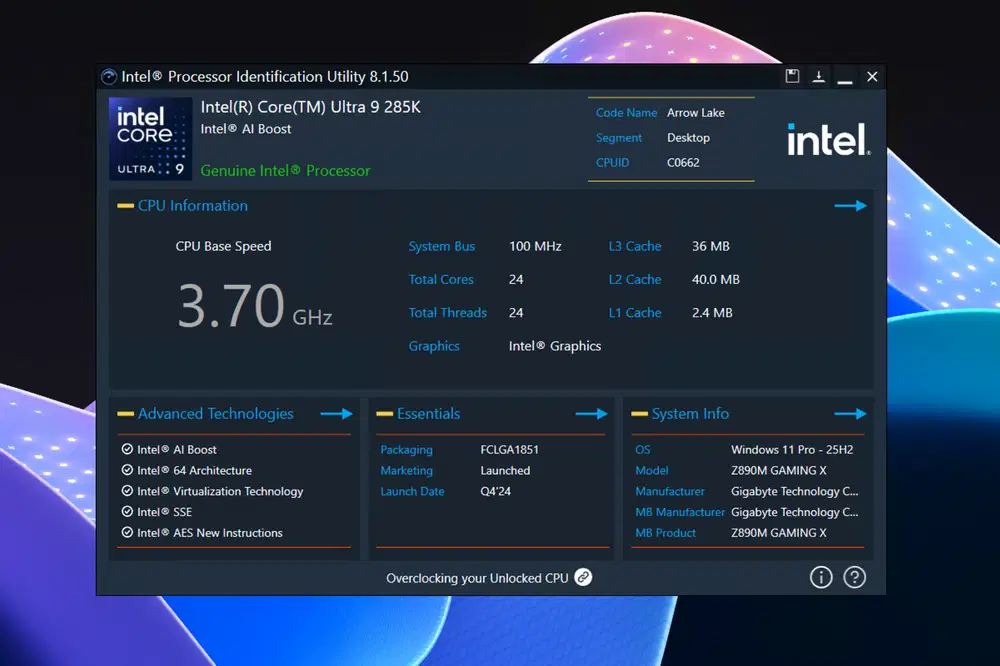Click the CPU Information section heading
The width and height of the screenshot is (1000, 666).
[x=193, y=205]
